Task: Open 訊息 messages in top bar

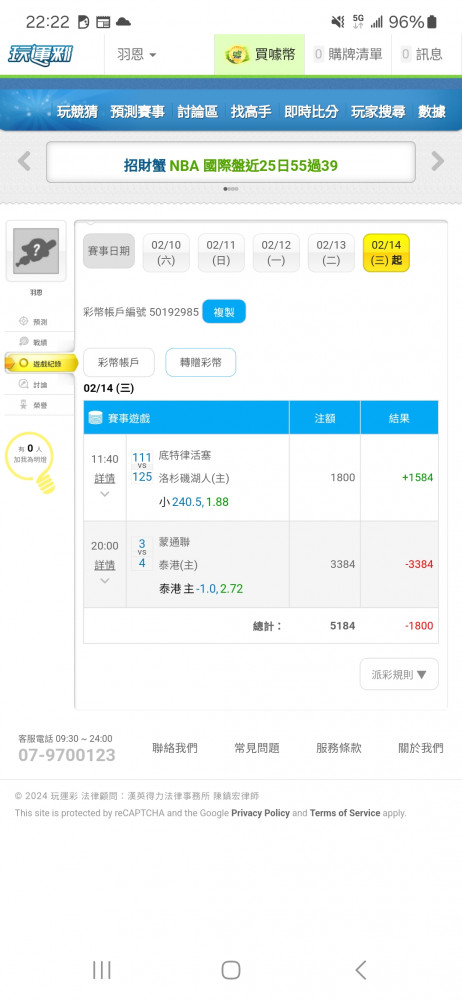Action: pos(422,55)
